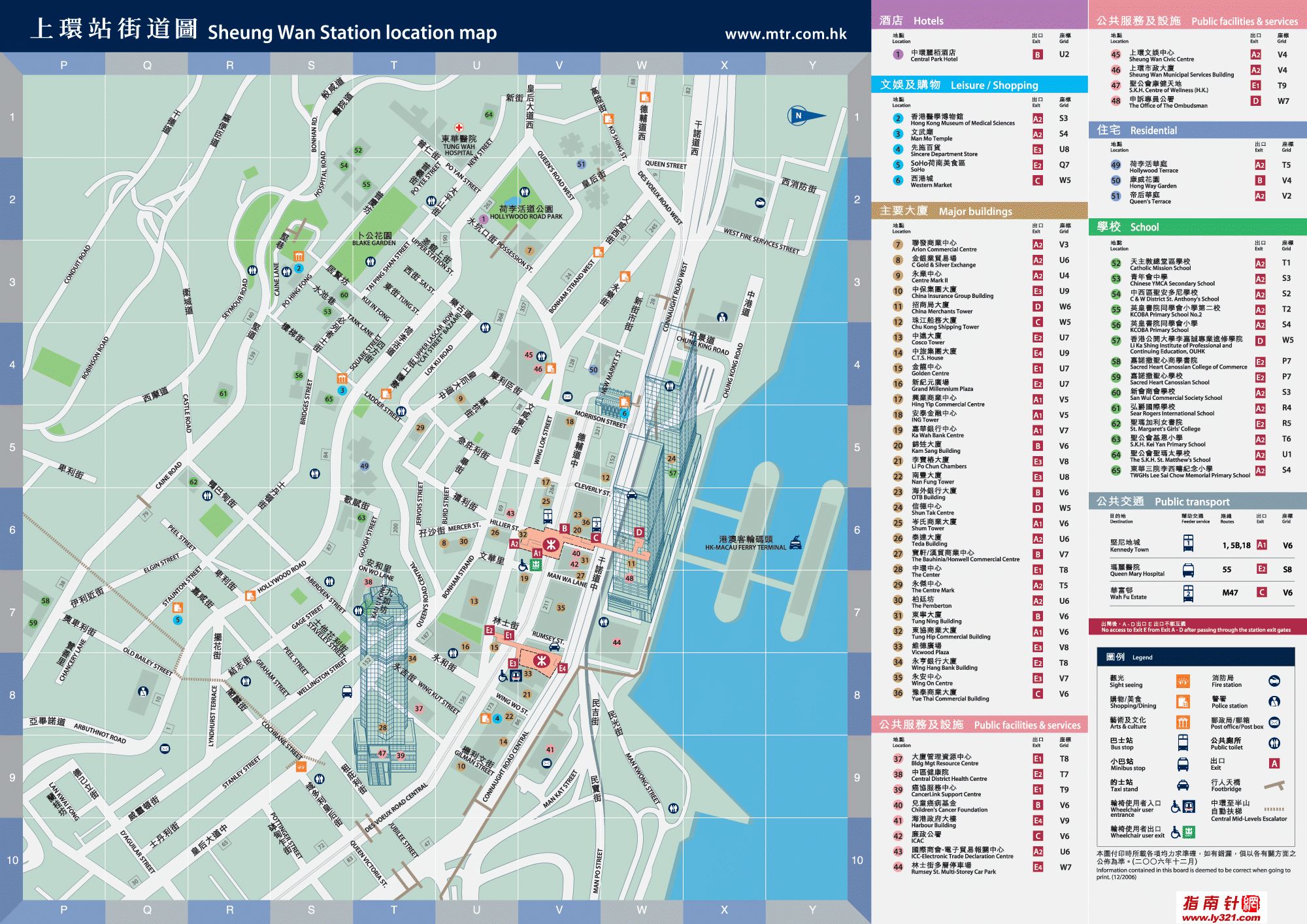Click Exit E4 marker near Rumsey St.
Viewport: 1307px width, 924px height.
pyautogui.click(x=562, y=668)
